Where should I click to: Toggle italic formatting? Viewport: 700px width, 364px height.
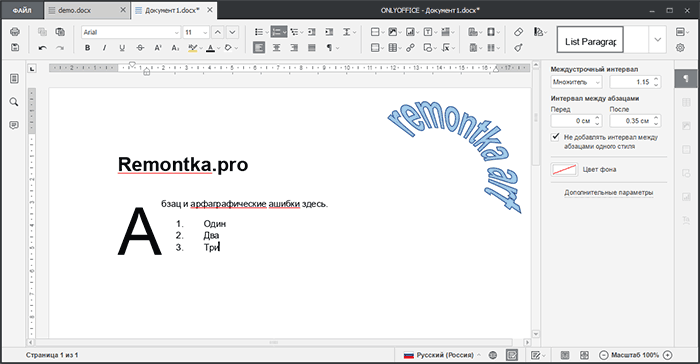104,48
